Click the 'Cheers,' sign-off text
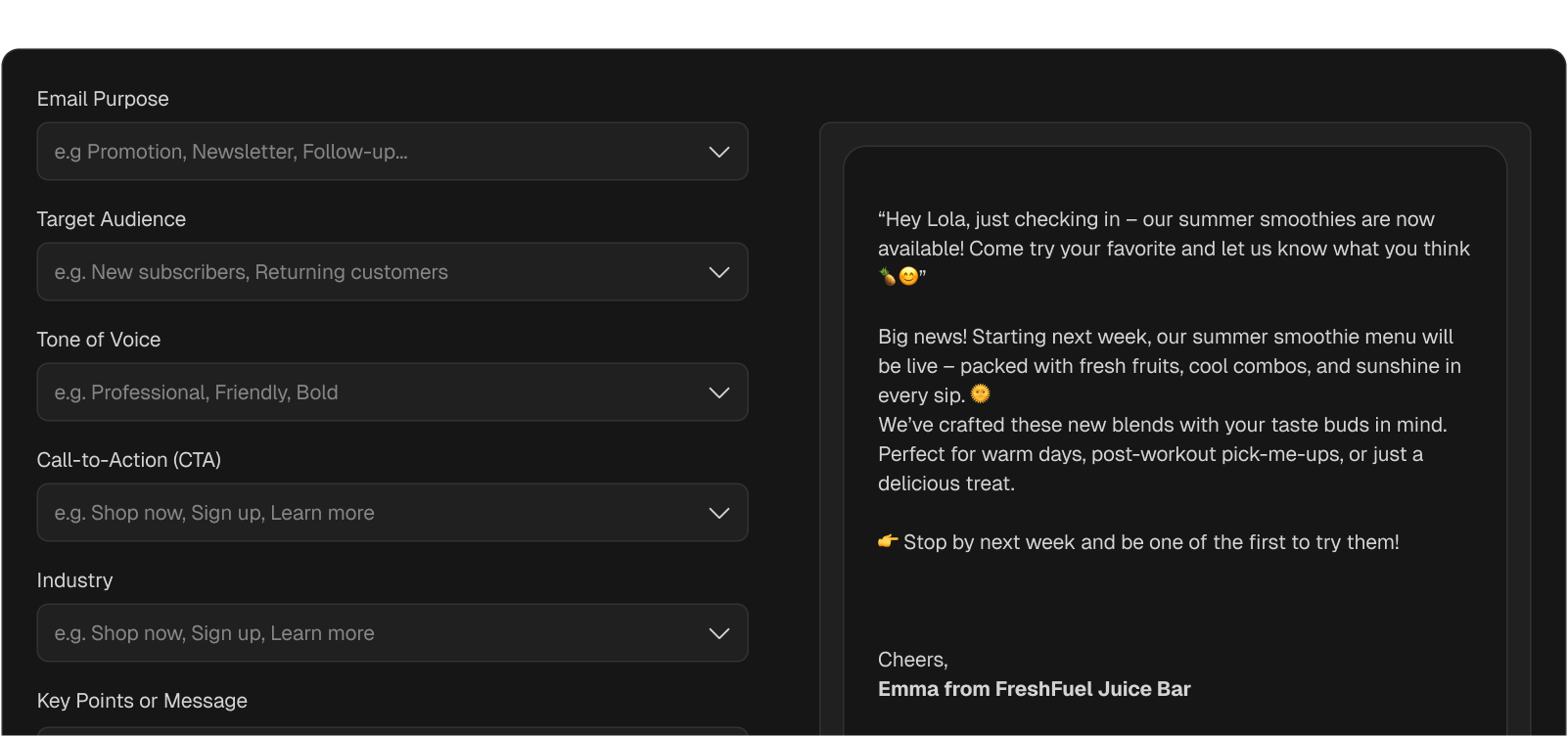This screenshot has width=1568, height=736. [913, 660]
